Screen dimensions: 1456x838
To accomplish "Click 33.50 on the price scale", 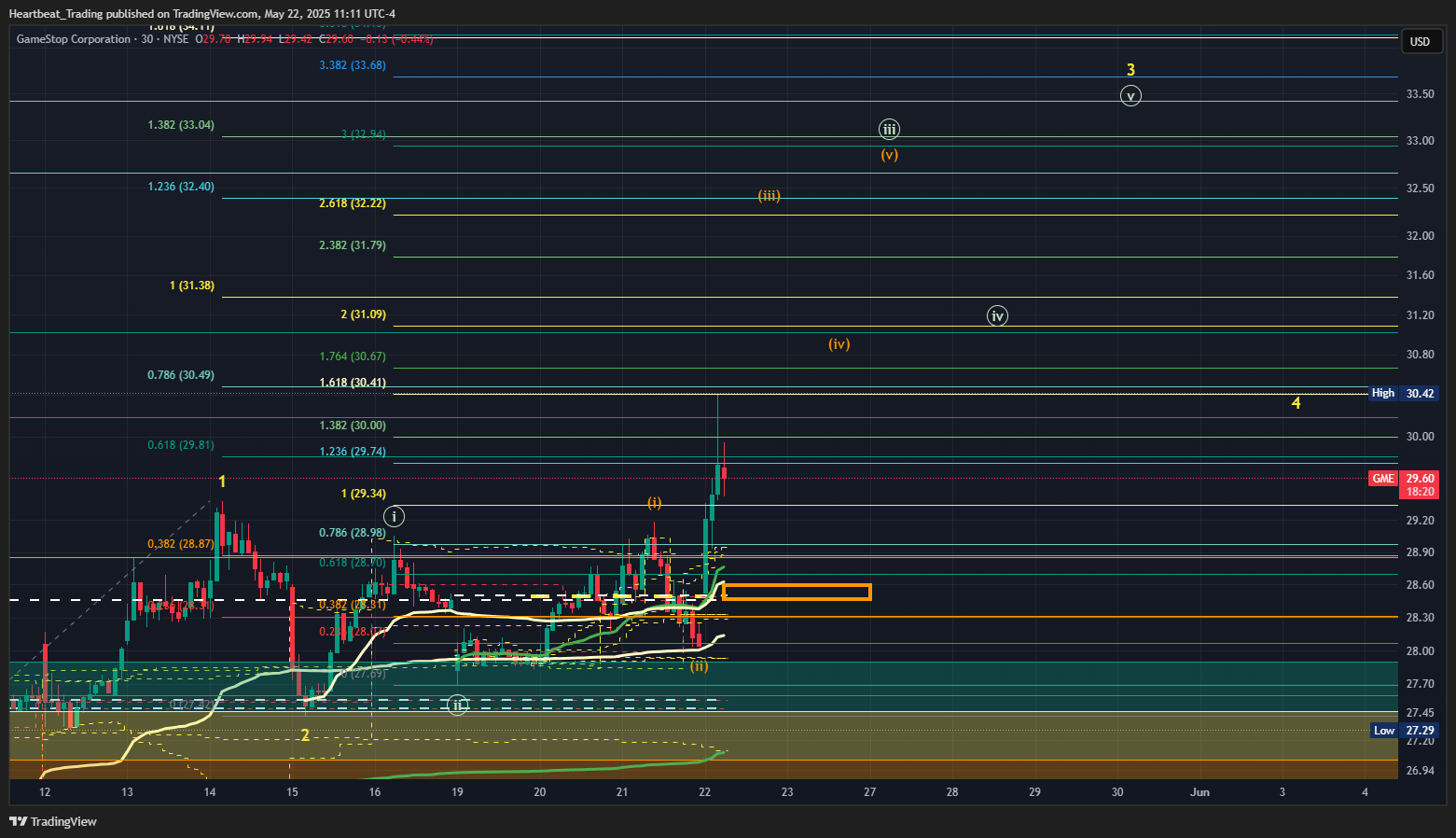I will 1421,94.
